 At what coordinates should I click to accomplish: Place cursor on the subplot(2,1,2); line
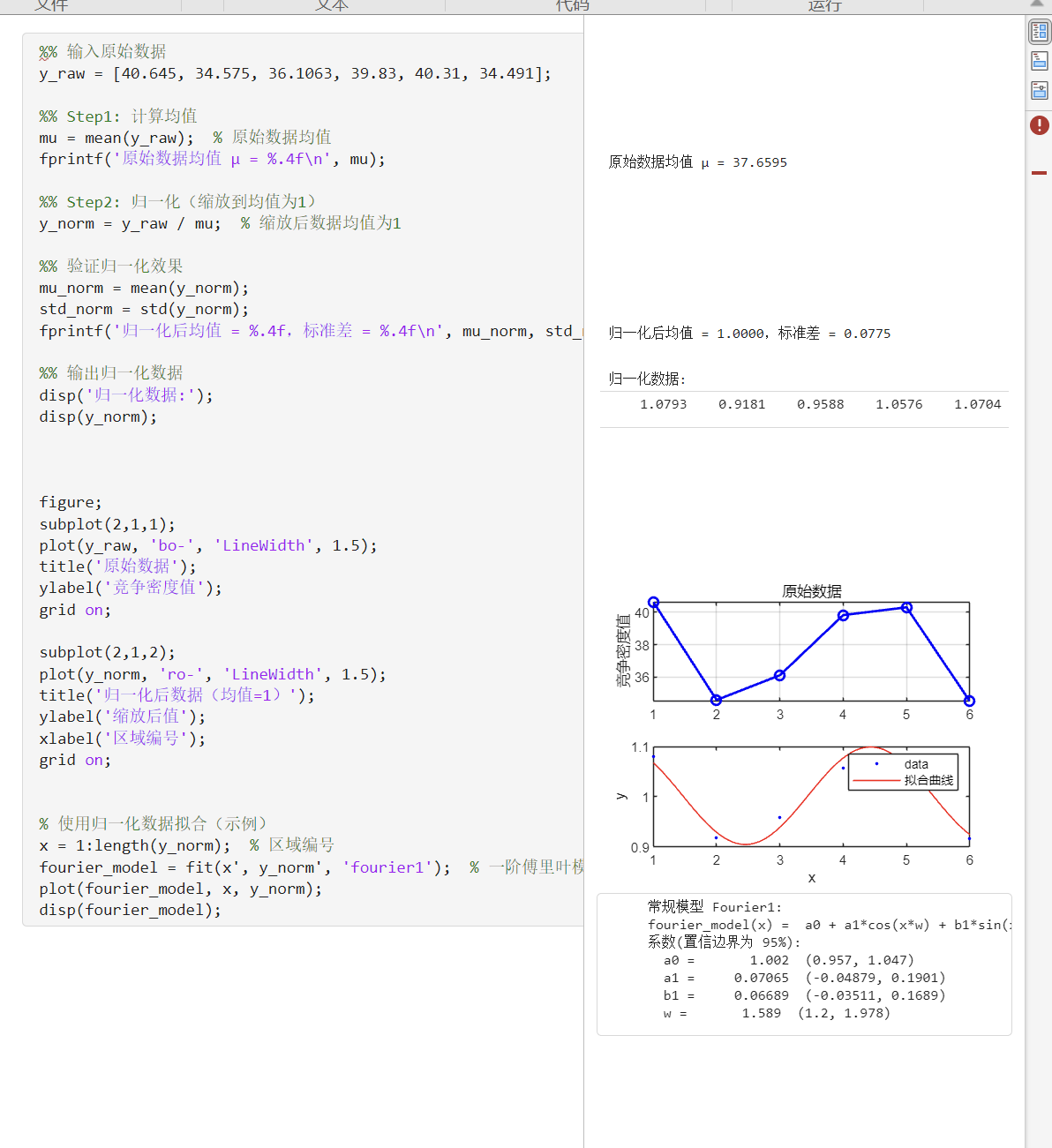[107, 653]
